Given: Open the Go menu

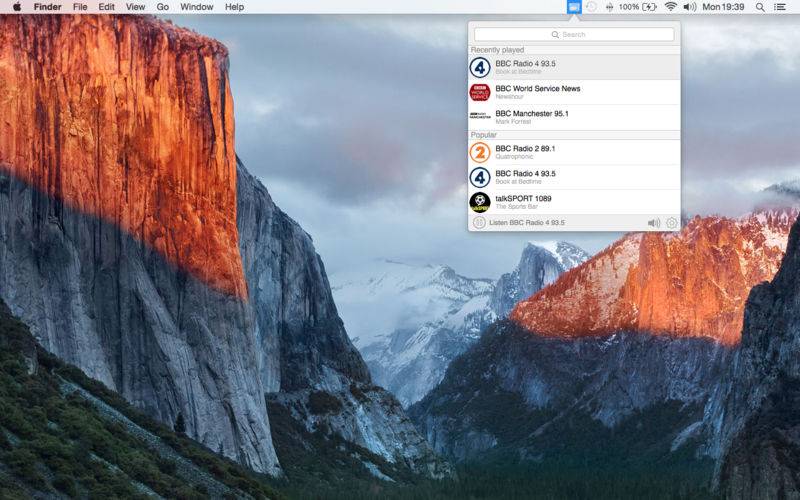Looking at the screenshot, I should coord(162,7).
